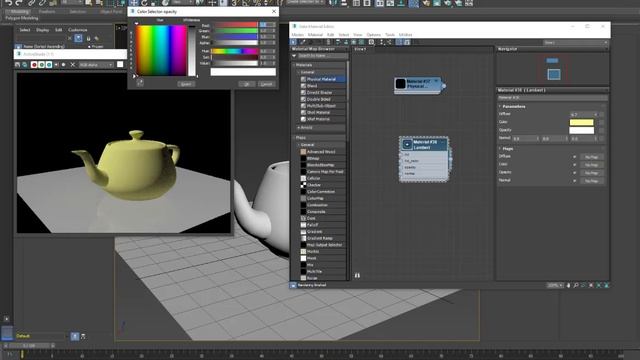Toggle the Normal map checkbox in Maps rollout

click(575, 180)
